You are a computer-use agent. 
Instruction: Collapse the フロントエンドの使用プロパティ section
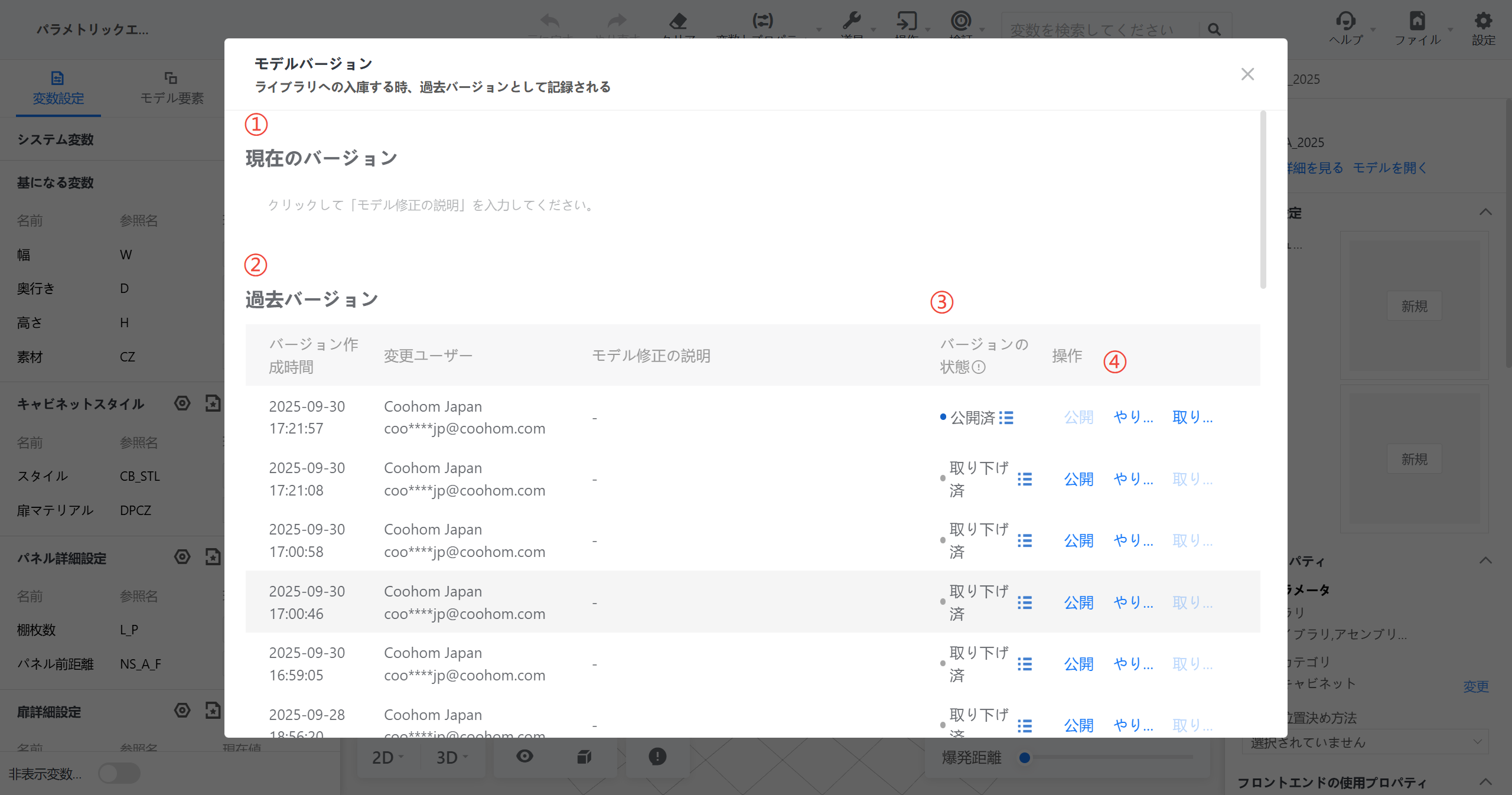1485,782
